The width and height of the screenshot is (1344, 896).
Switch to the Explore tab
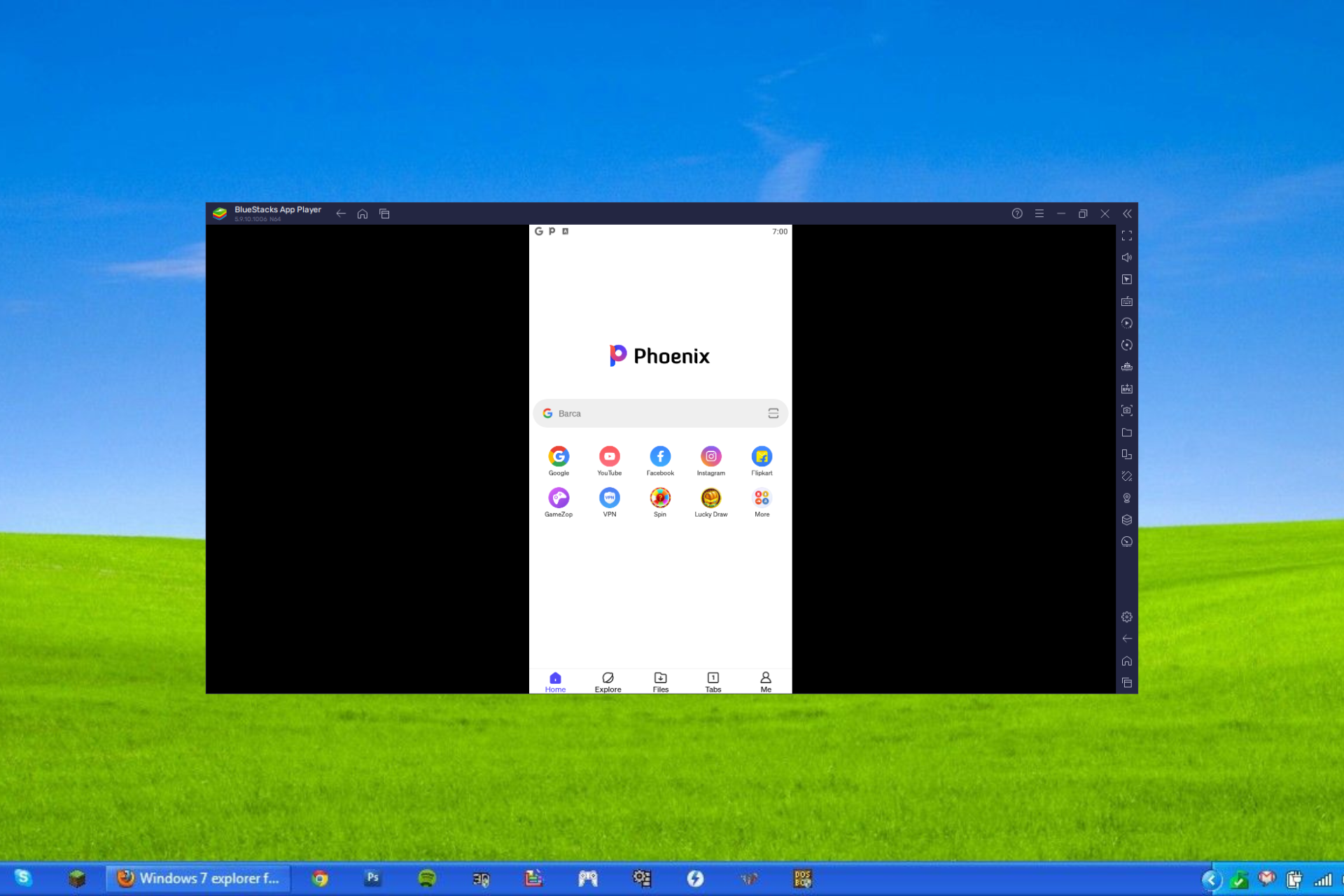(x=608, y=682)
